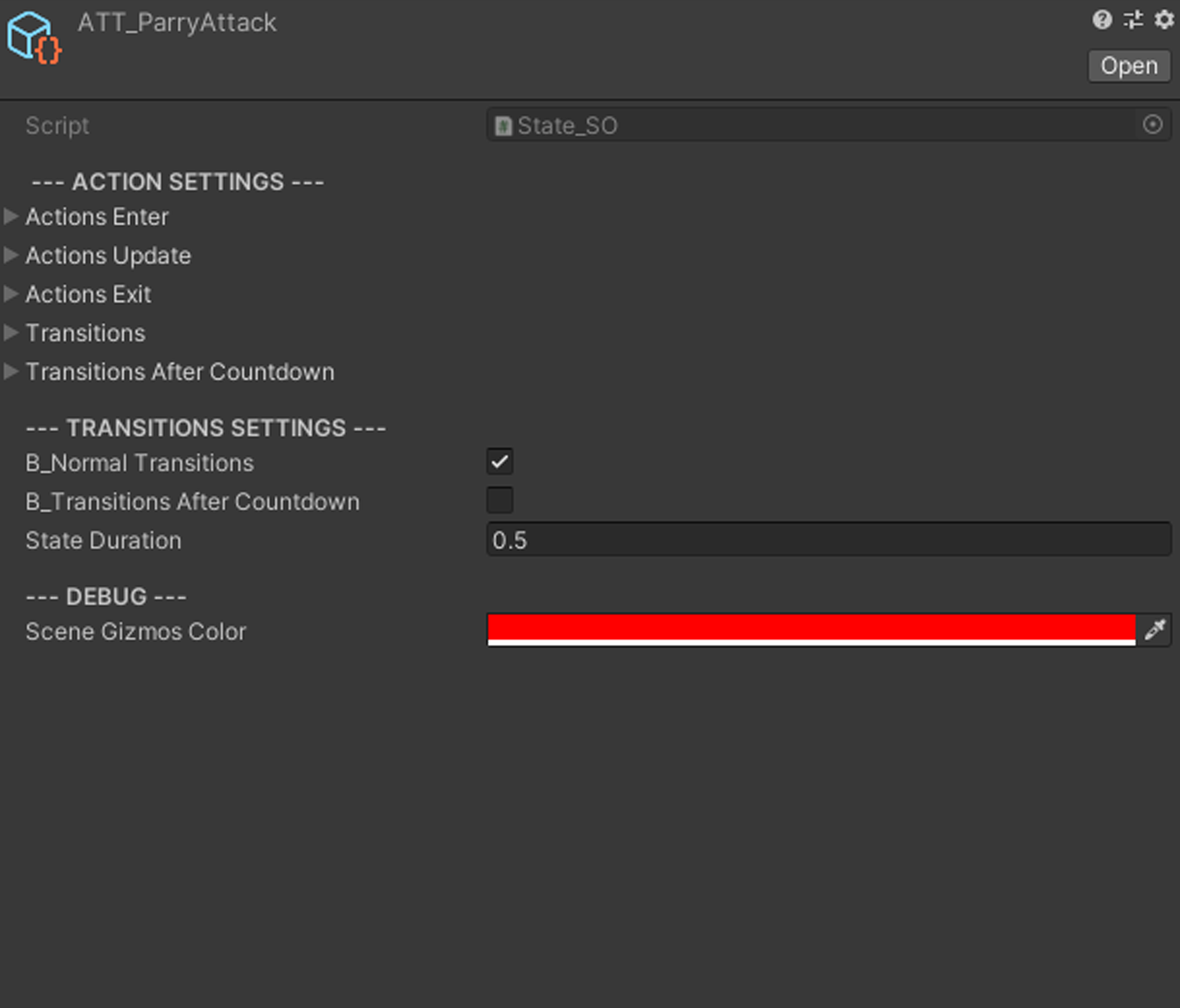Click the State Duration value field

[829, 540]
